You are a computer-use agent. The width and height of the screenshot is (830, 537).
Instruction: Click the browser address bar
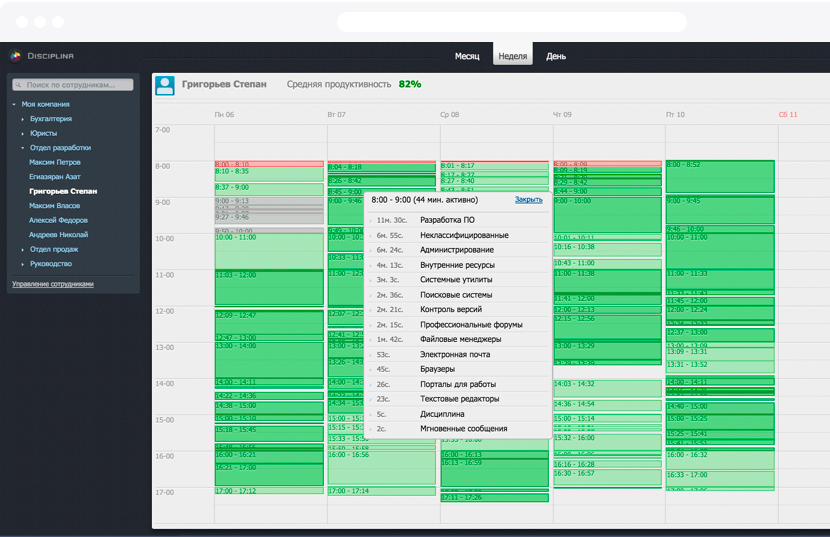tap(512, 22)
